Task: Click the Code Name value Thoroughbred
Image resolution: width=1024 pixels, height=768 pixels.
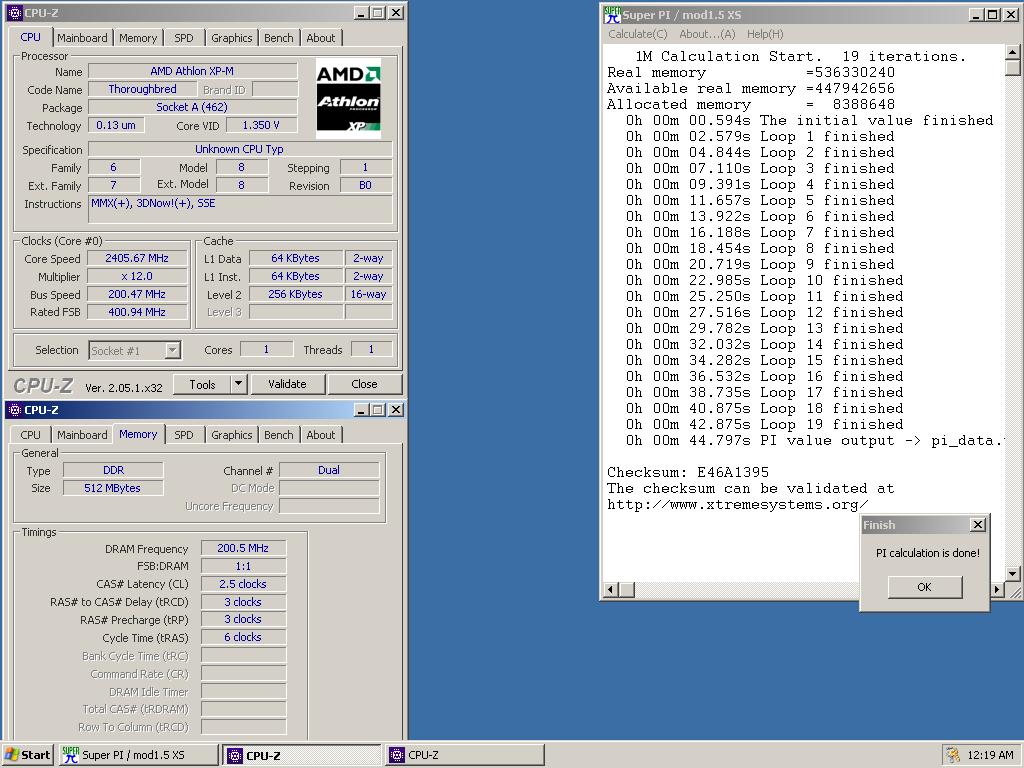Action: pyautogui.click(x=142, y=89)
